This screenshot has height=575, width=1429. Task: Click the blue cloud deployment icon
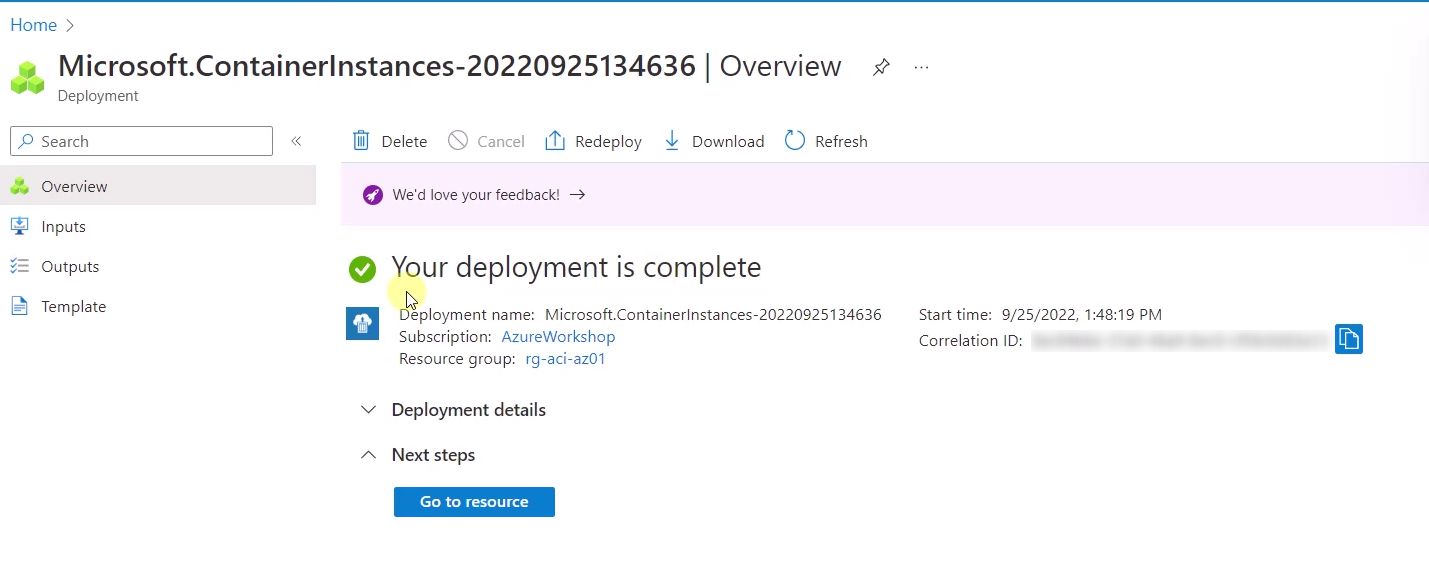pyautogui.click(x=362, y=324)
